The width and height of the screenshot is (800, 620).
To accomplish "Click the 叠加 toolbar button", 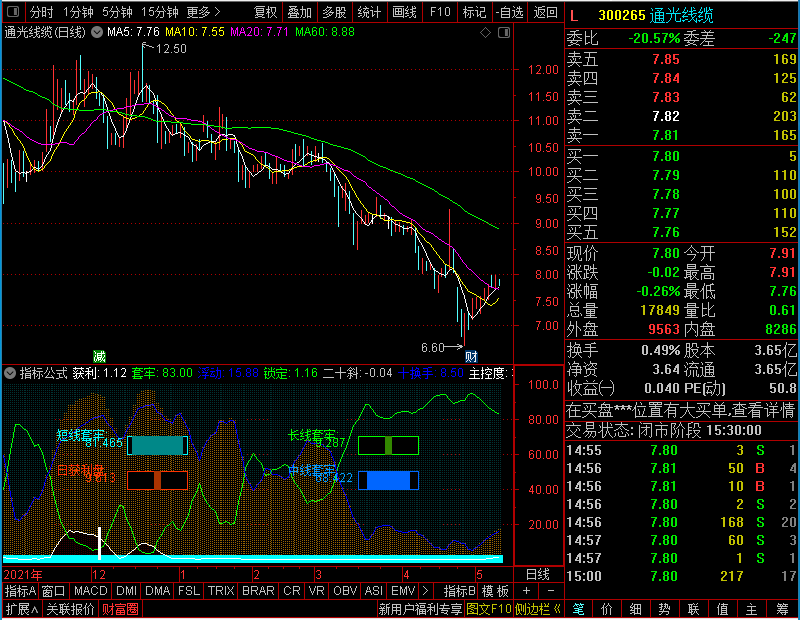I will pos(300,12).
